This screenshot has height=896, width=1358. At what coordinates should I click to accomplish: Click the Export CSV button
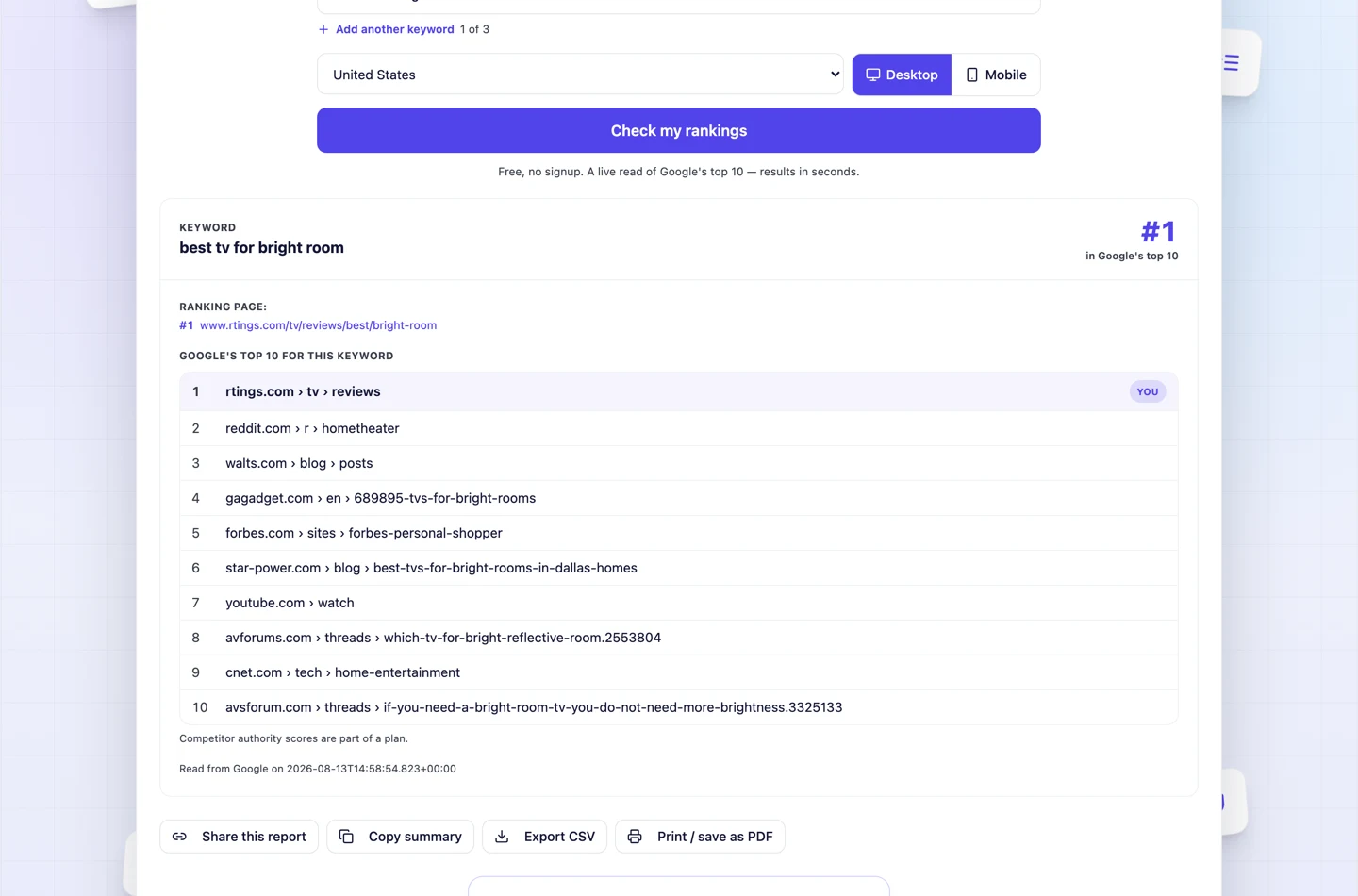tap(545, 837)
